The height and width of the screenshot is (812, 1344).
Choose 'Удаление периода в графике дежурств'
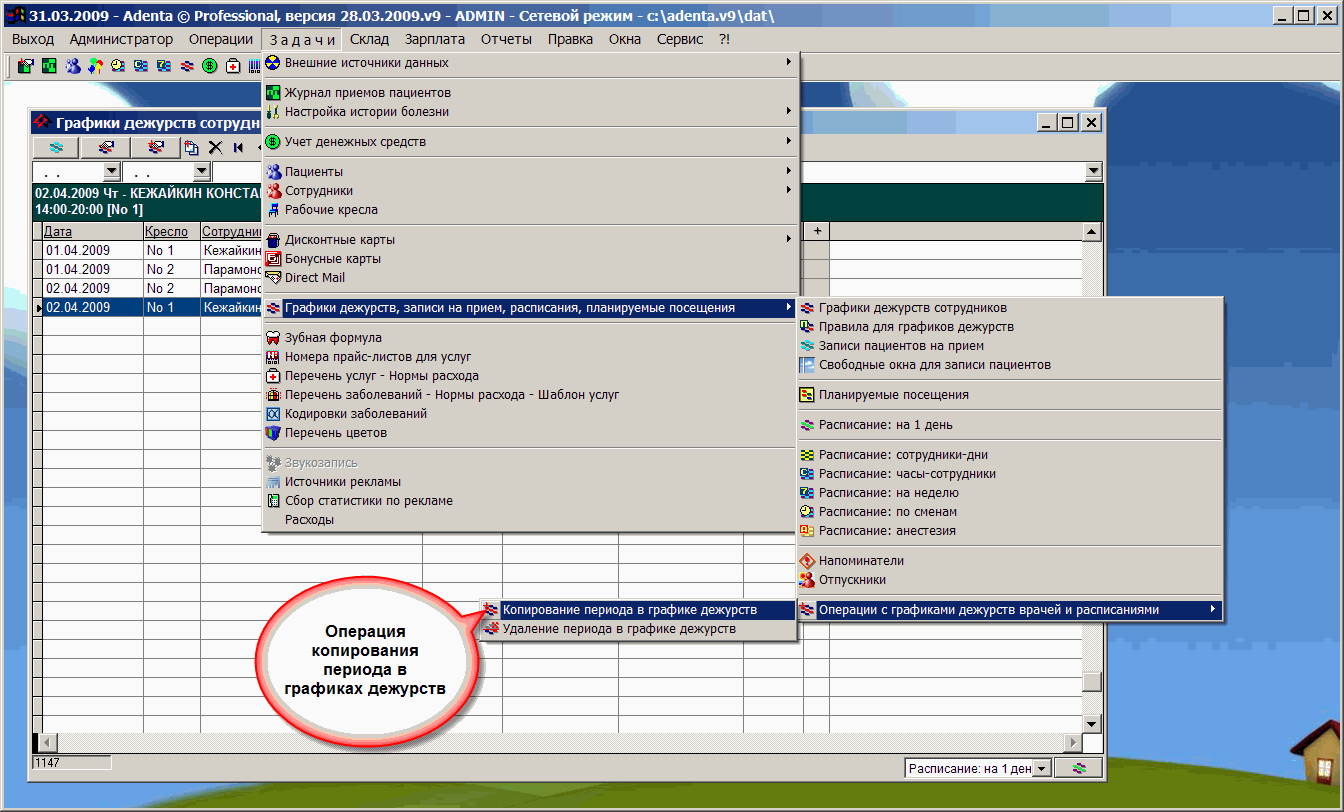pyautogui.click(x=618, y=629)
